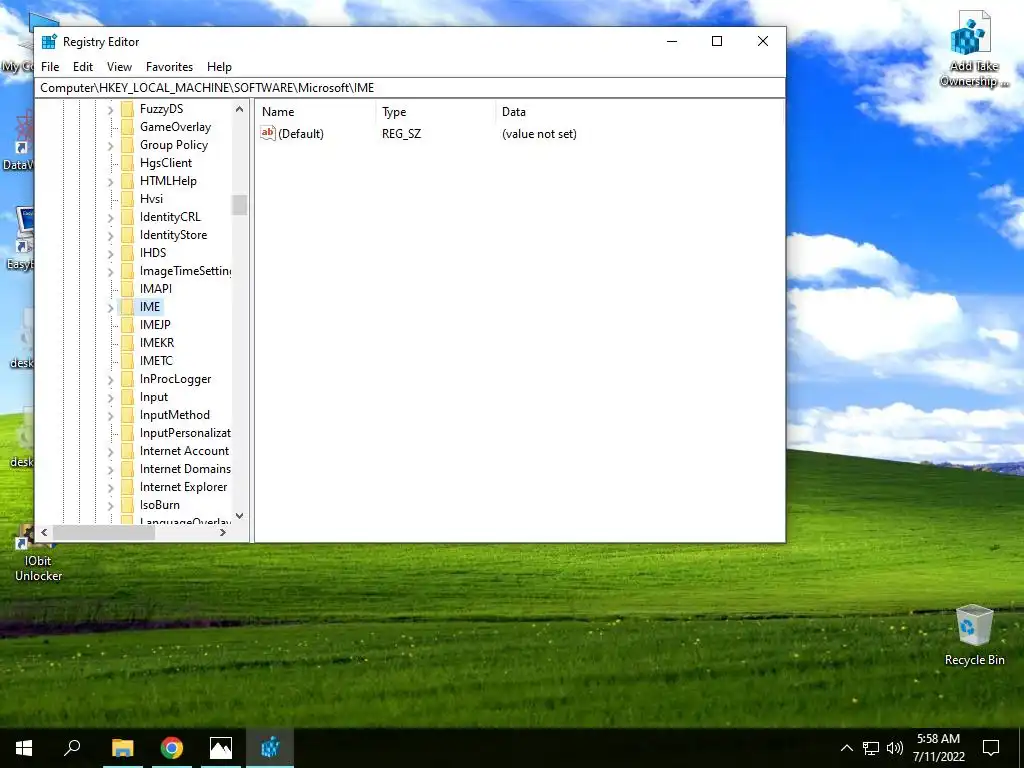Open the File menu
This screenshot has height=768, width=1024.
(x=50, y=67)
